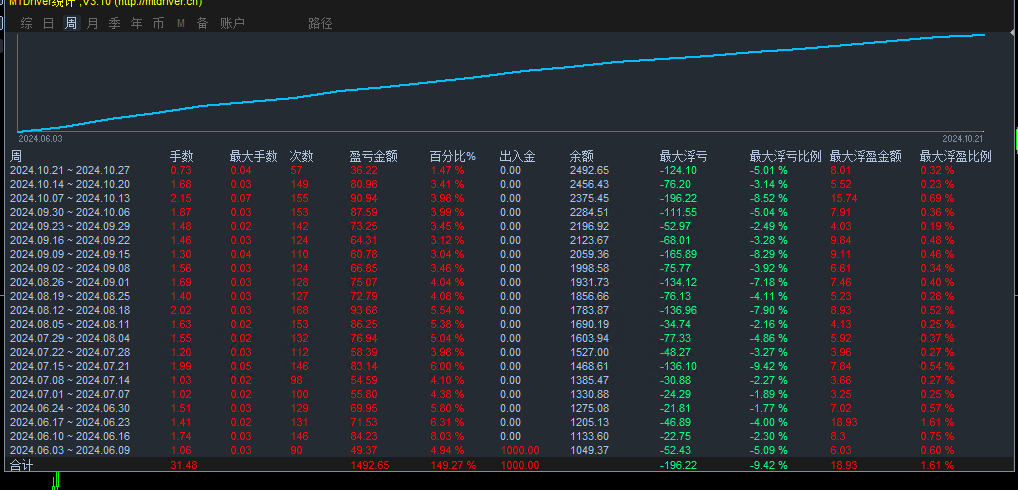
Task: Click balance value 1049.37
Action: pyautogui.click(x=590, y=450)
